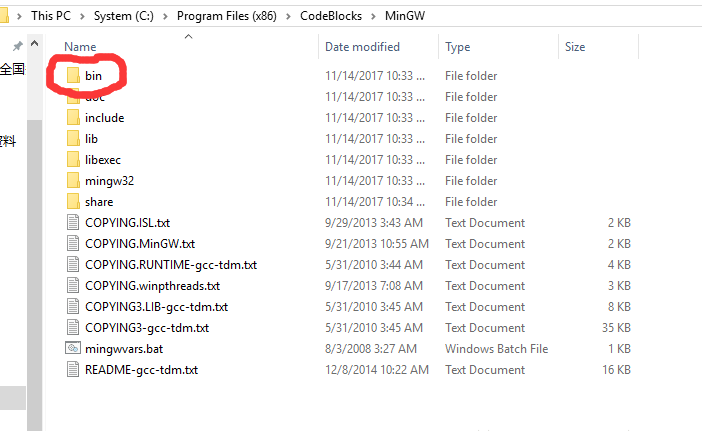The image size is (702, 431).
Task: Expand chevron after CodeBlocks breadcrumb
Action: pos(373,16)
